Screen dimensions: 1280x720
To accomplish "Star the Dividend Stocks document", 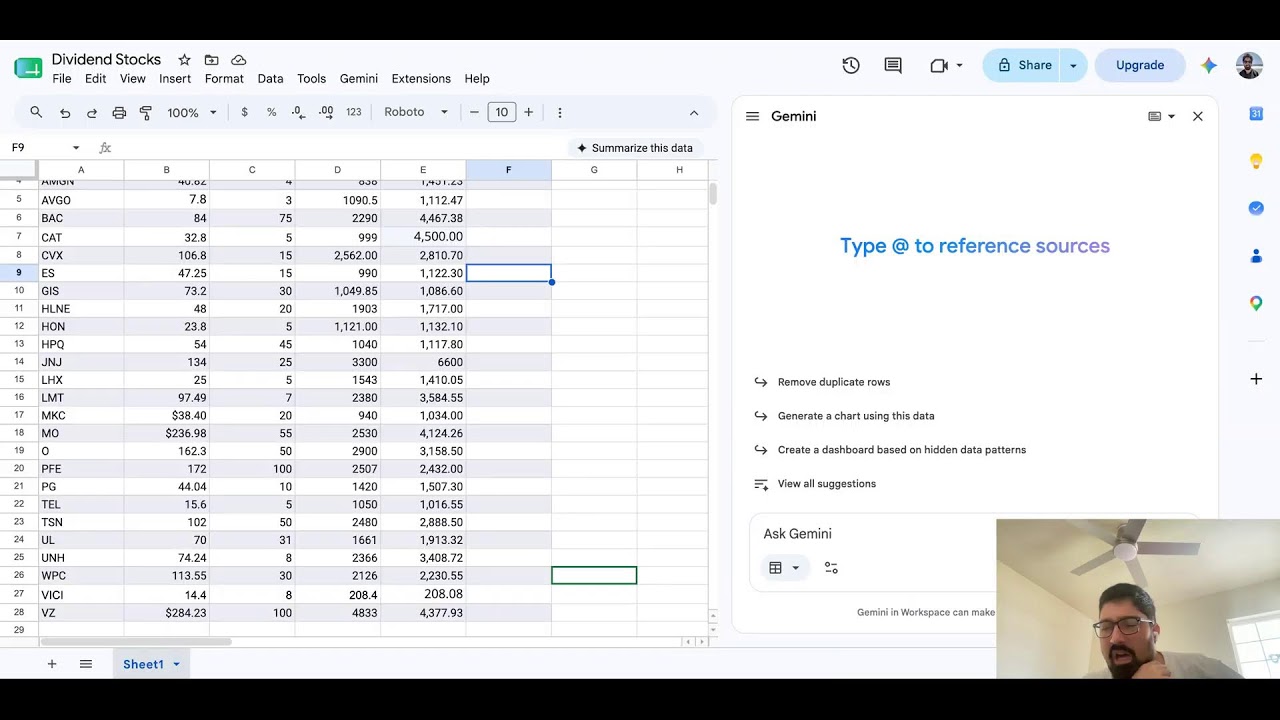I will click(x=184, y=60).
